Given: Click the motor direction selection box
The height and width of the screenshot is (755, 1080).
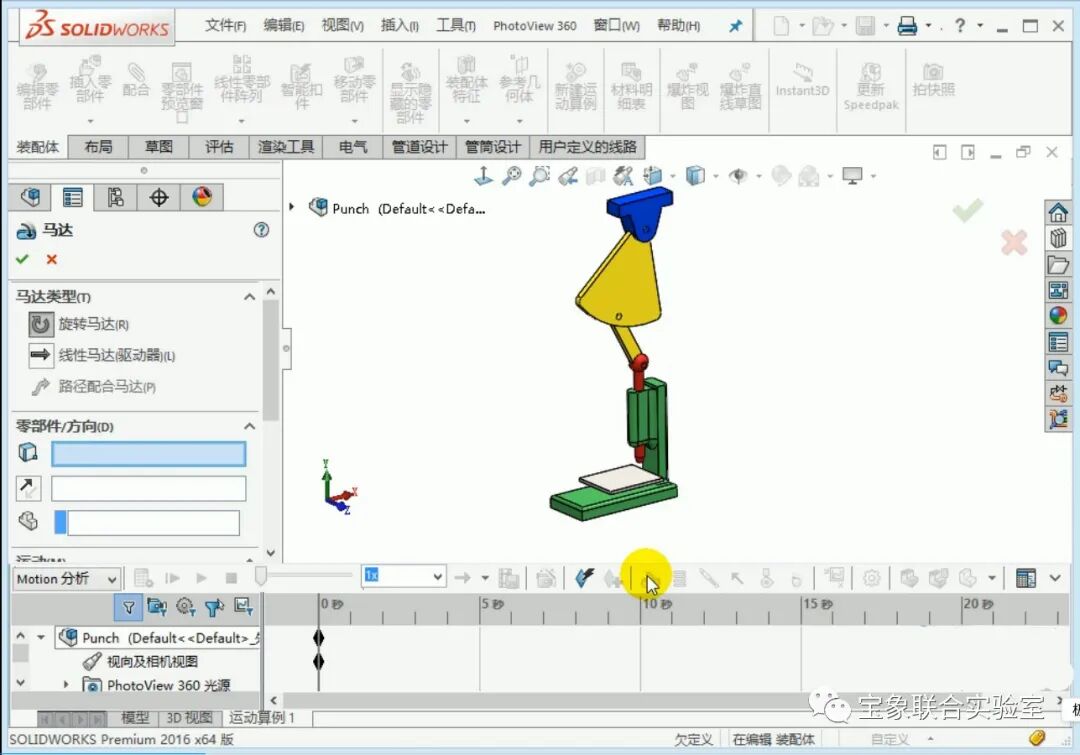Looking at the screenshot, I should 148,488.
